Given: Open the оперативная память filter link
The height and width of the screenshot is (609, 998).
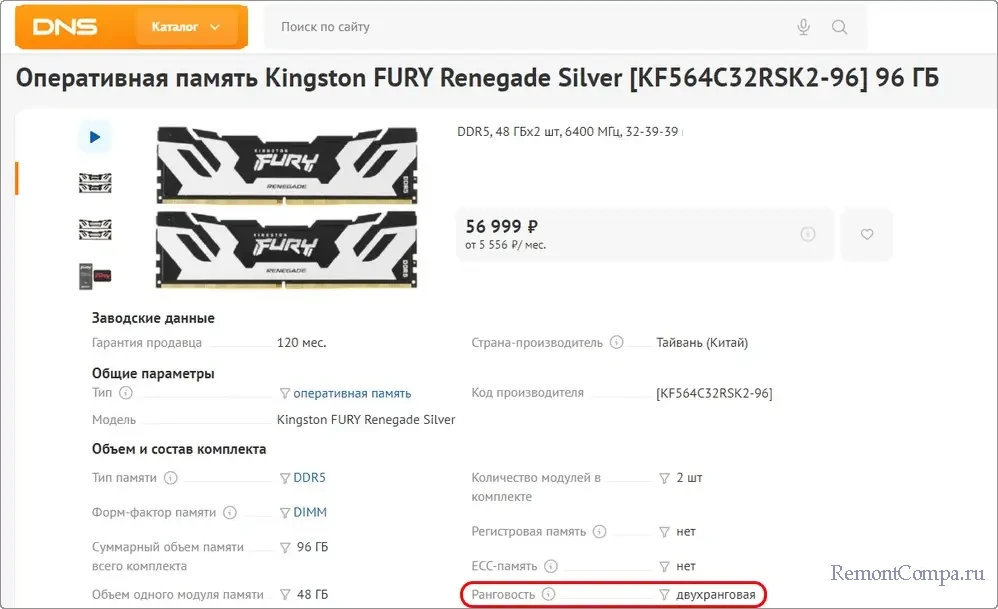Looking at the screenshot, I should (352, 393).
